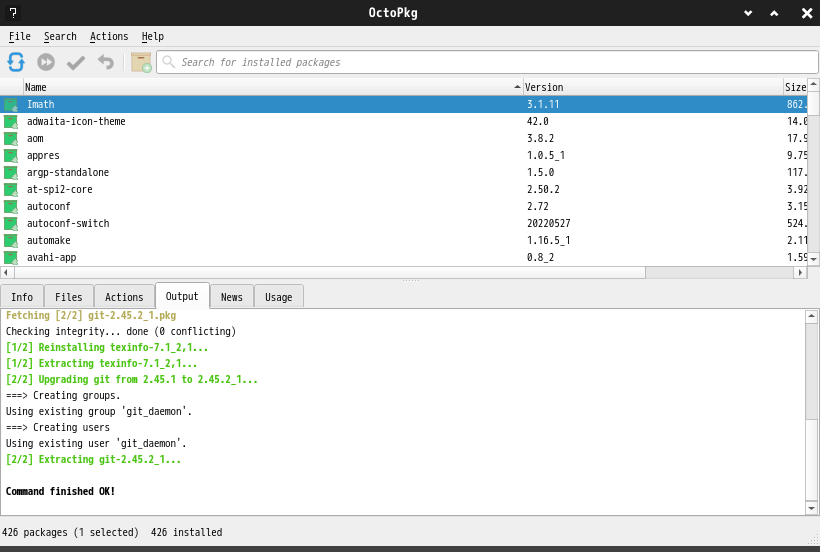This screenshot has height=552, width=820.
Task: Click the status icon for avahi-app
Action: [x=11, y=258]
